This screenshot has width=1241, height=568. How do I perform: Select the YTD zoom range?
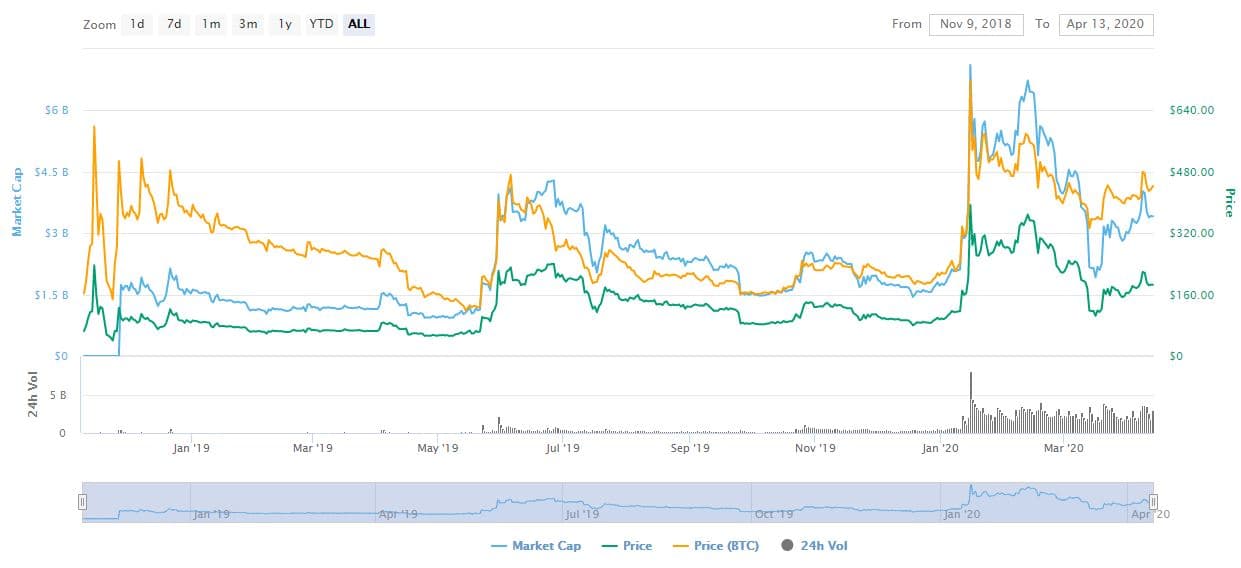coord(321,24)
